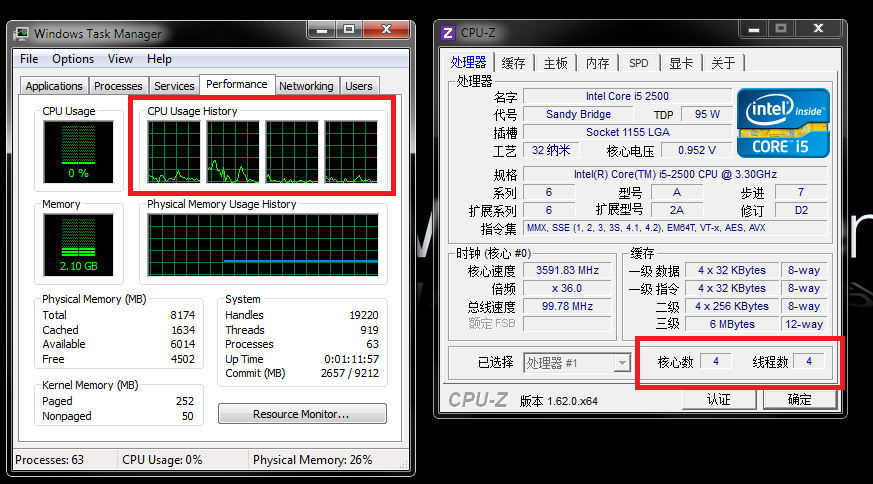Maximize the Windows Task Manager window

point(349,31)
